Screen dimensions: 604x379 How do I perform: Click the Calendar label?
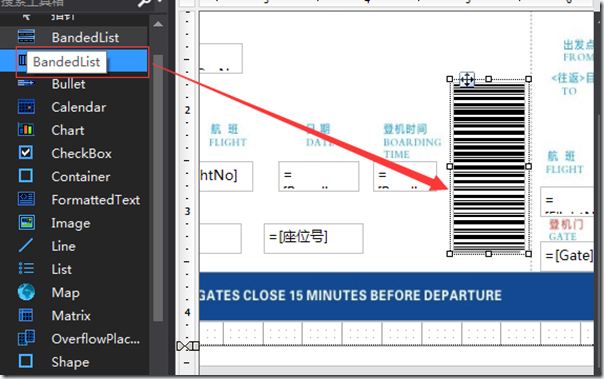pyautogui.click(x=79, y=107)
